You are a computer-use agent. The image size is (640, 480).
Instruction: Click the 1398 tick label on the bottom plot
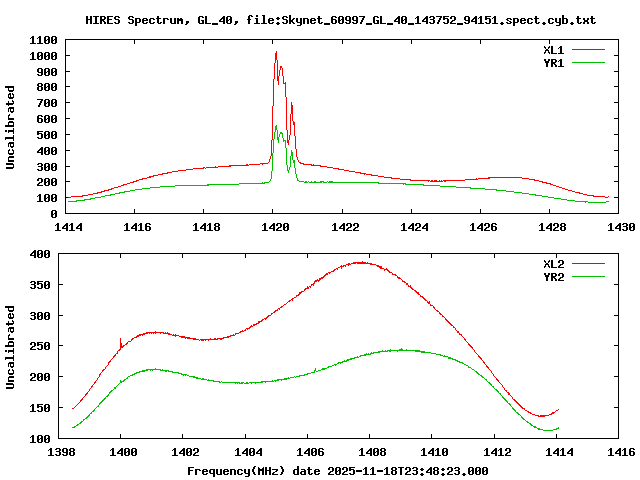point(58,453)
